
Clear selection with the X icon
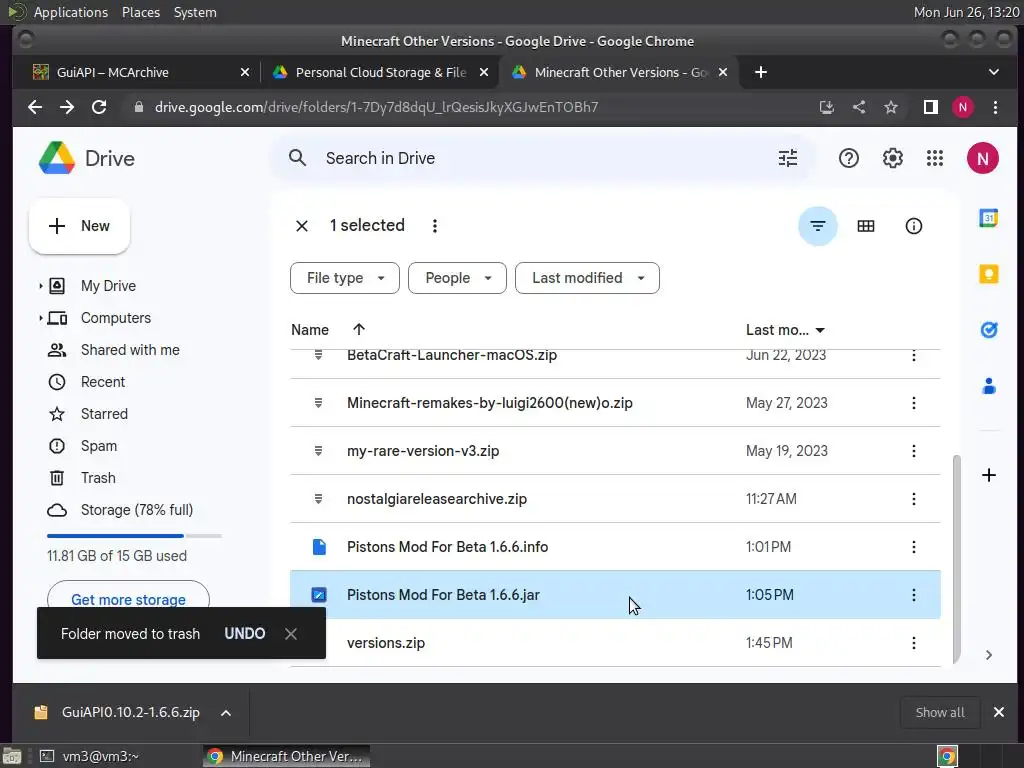click(302, 226)
